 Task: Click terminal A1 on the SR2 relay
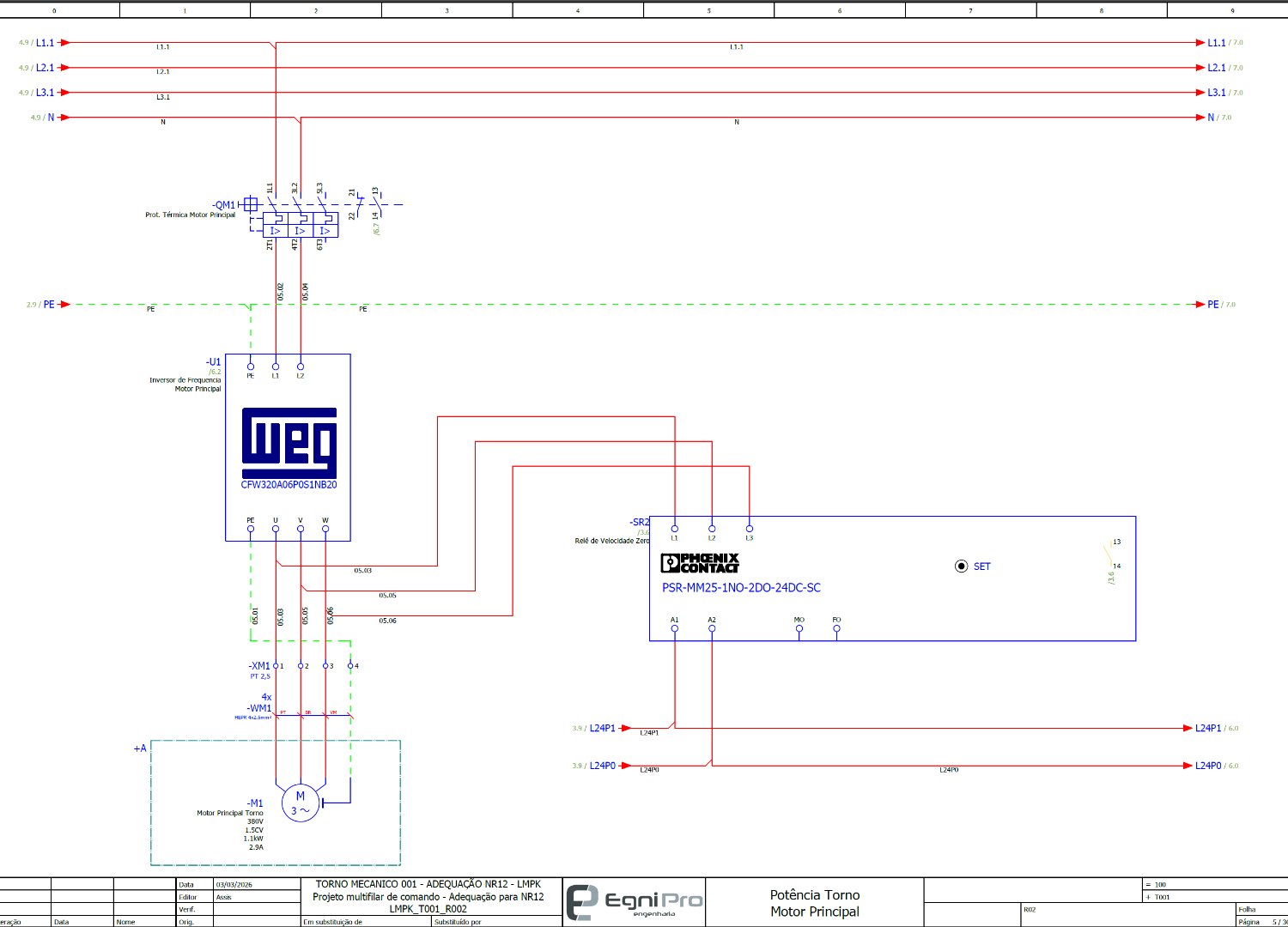675,628
